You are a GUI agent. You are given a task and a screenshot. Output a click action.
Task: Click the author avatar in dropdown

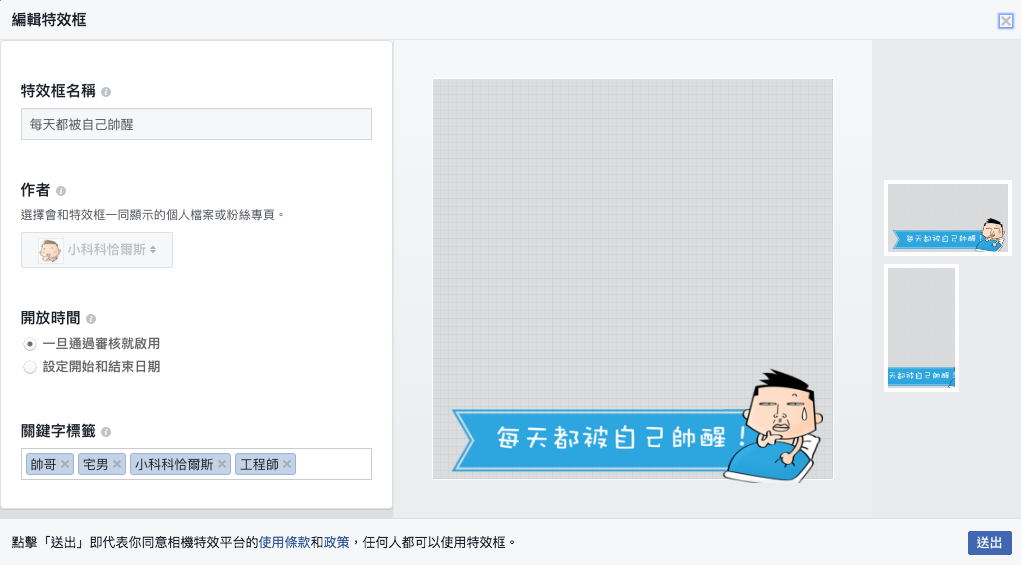tap(50, 250)
